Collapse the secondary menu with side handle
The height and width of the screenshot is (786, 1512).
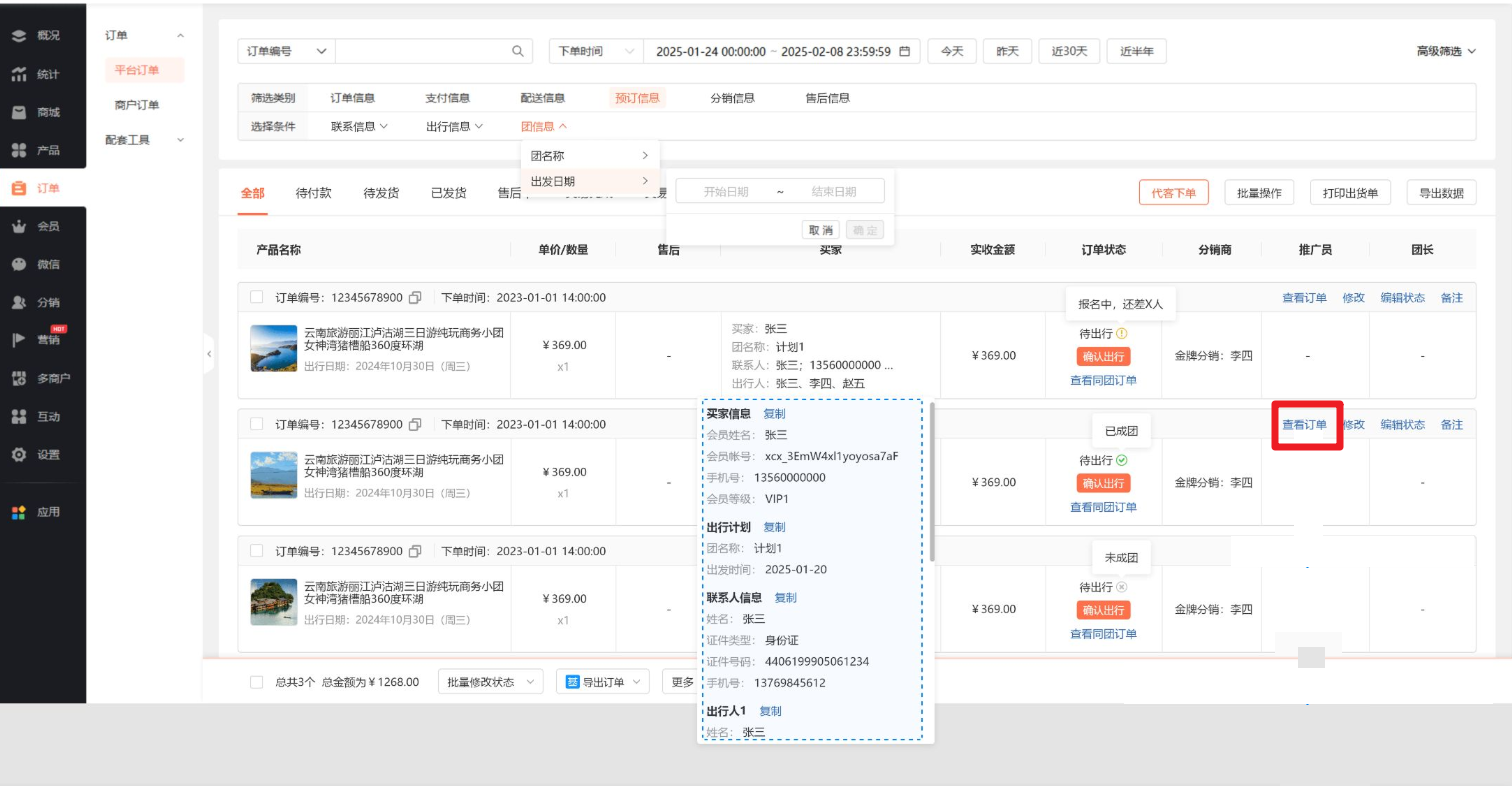[x=208, y=354]
